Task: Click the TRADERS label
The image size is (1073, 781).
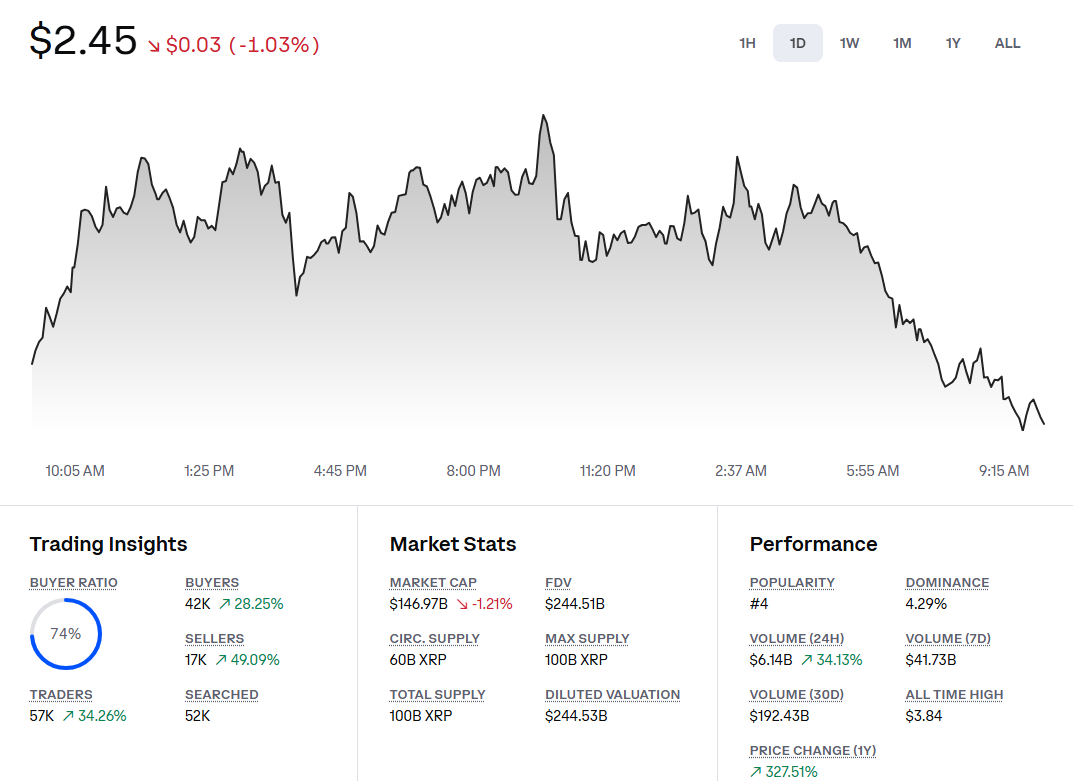Action: tap(61, 694)
